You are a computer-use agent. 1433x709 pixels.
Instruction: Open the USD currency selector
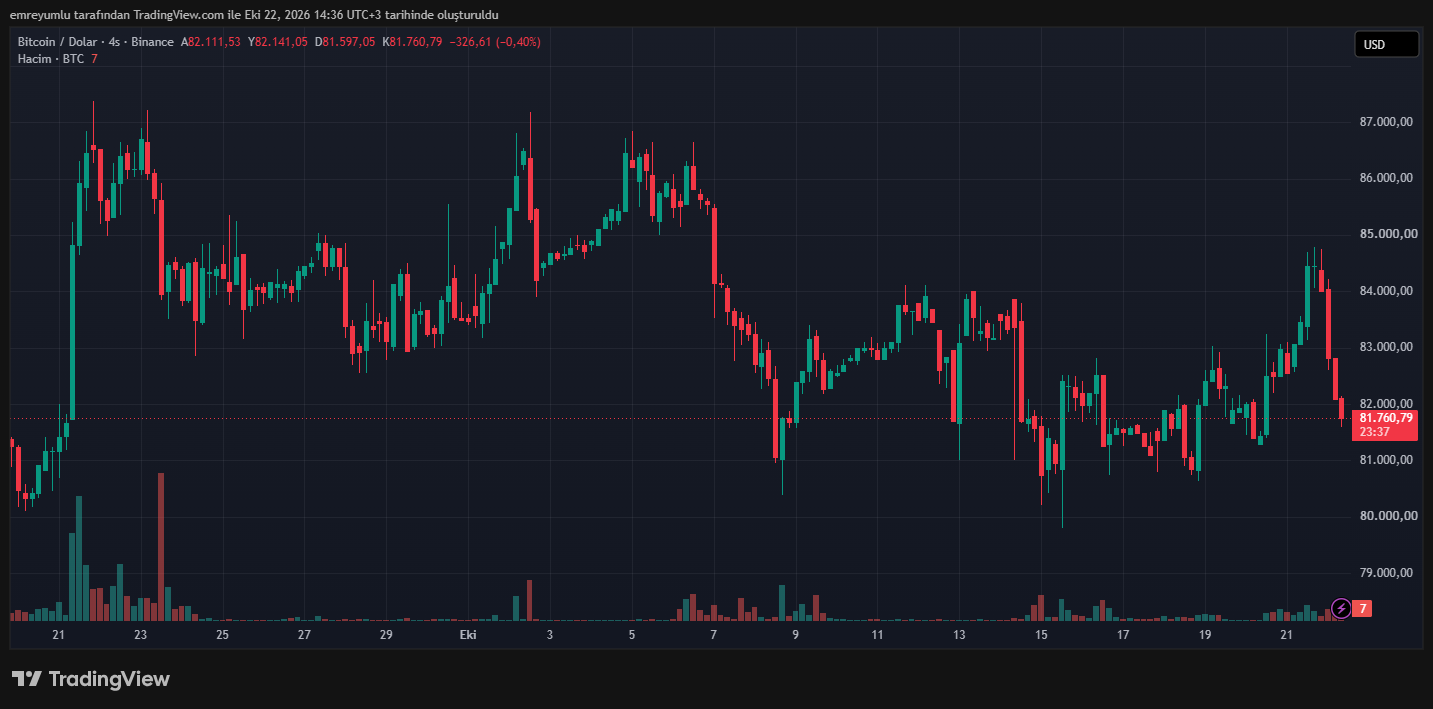pos(1386,44)
